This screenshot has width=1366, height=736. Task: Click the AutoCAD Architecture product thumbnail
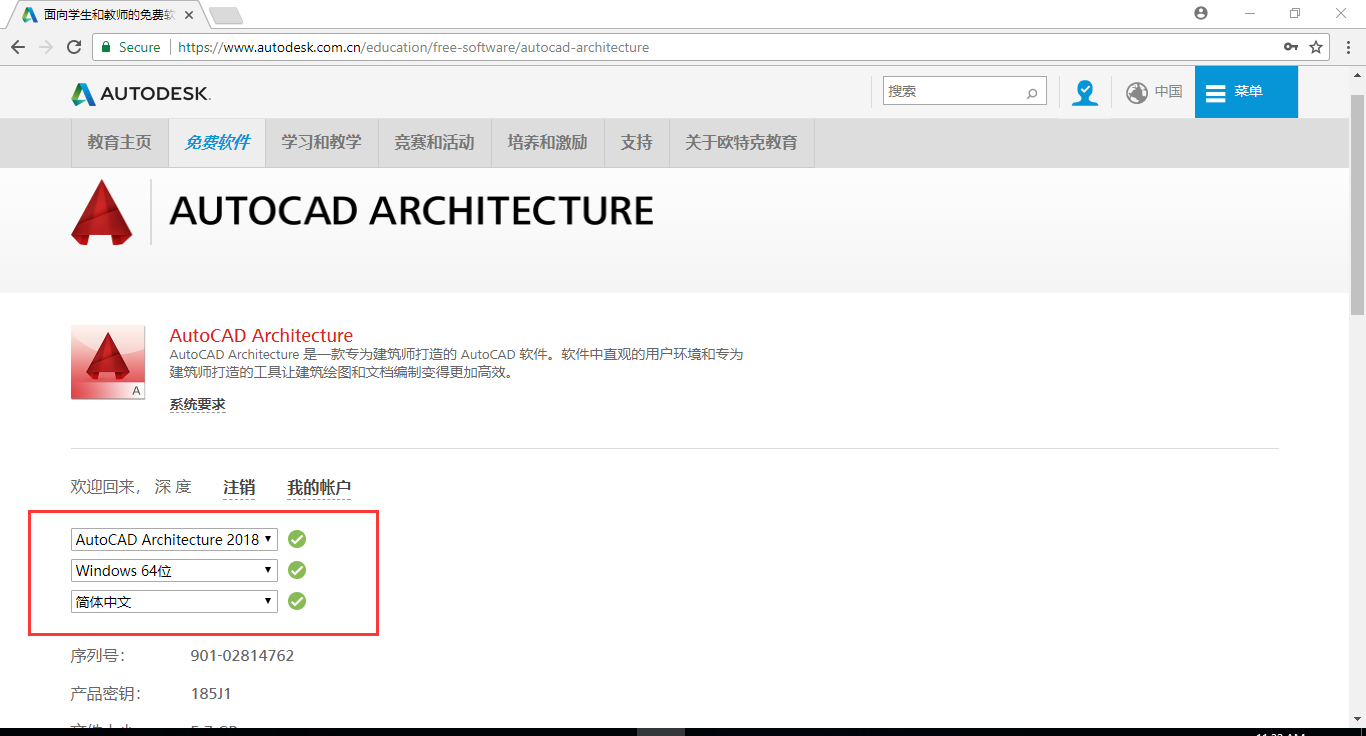click(x=108, y=363)
